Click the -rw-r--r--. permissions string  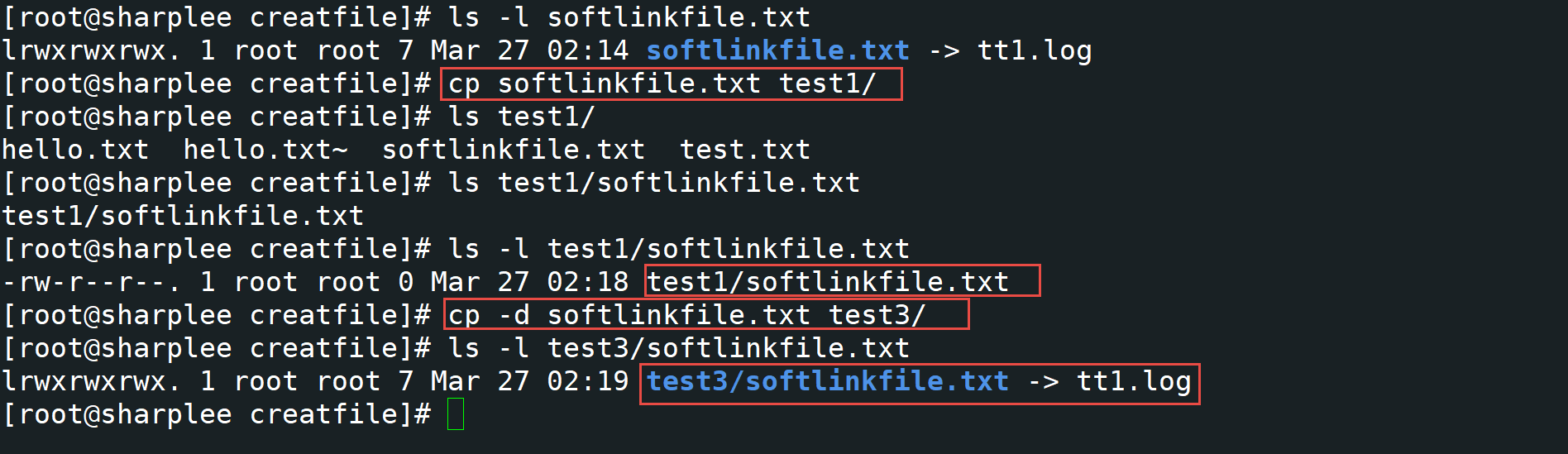(91, 282)
